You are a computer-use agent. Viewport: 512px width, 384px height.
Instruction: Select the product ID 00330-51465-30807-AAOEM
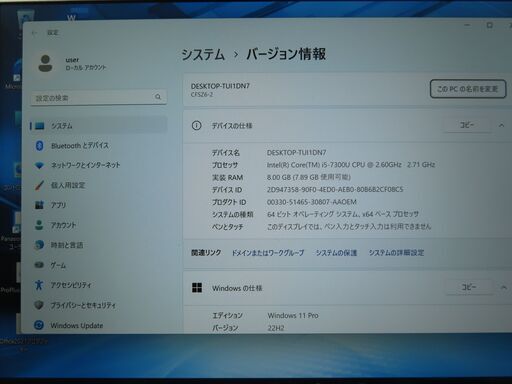point(312,202)
